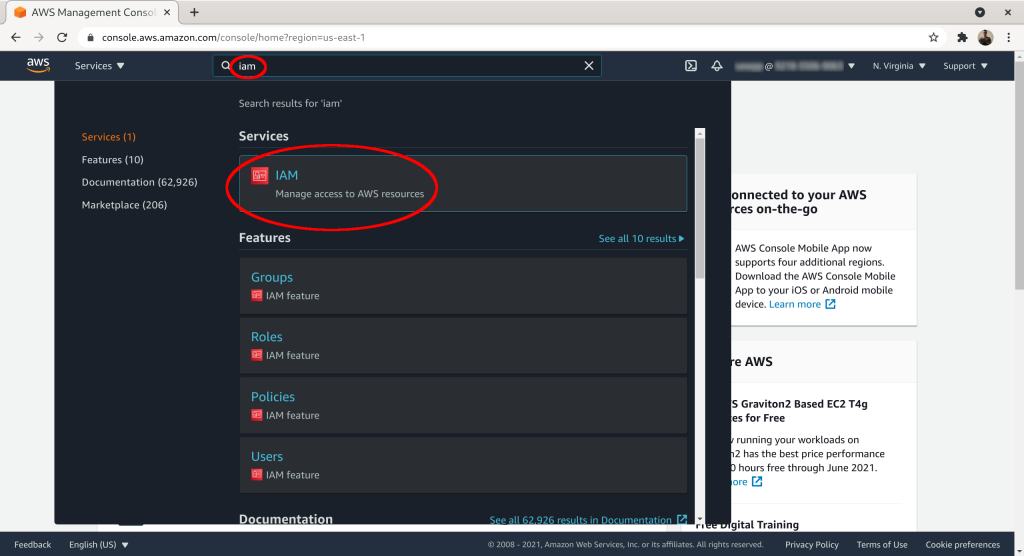1024x556 pixels.
Task: Click See all 10 results link
Action: [x=641, y=238]
